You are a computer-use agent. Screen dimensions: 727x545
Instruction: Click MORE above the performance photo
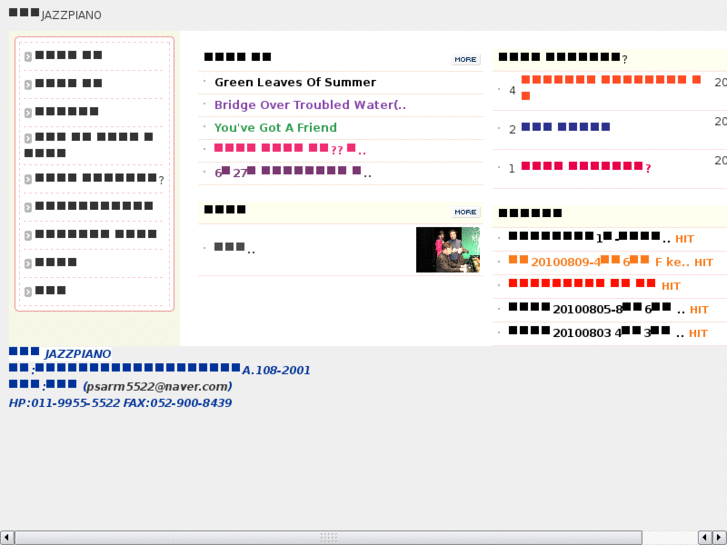click(466, 212)
